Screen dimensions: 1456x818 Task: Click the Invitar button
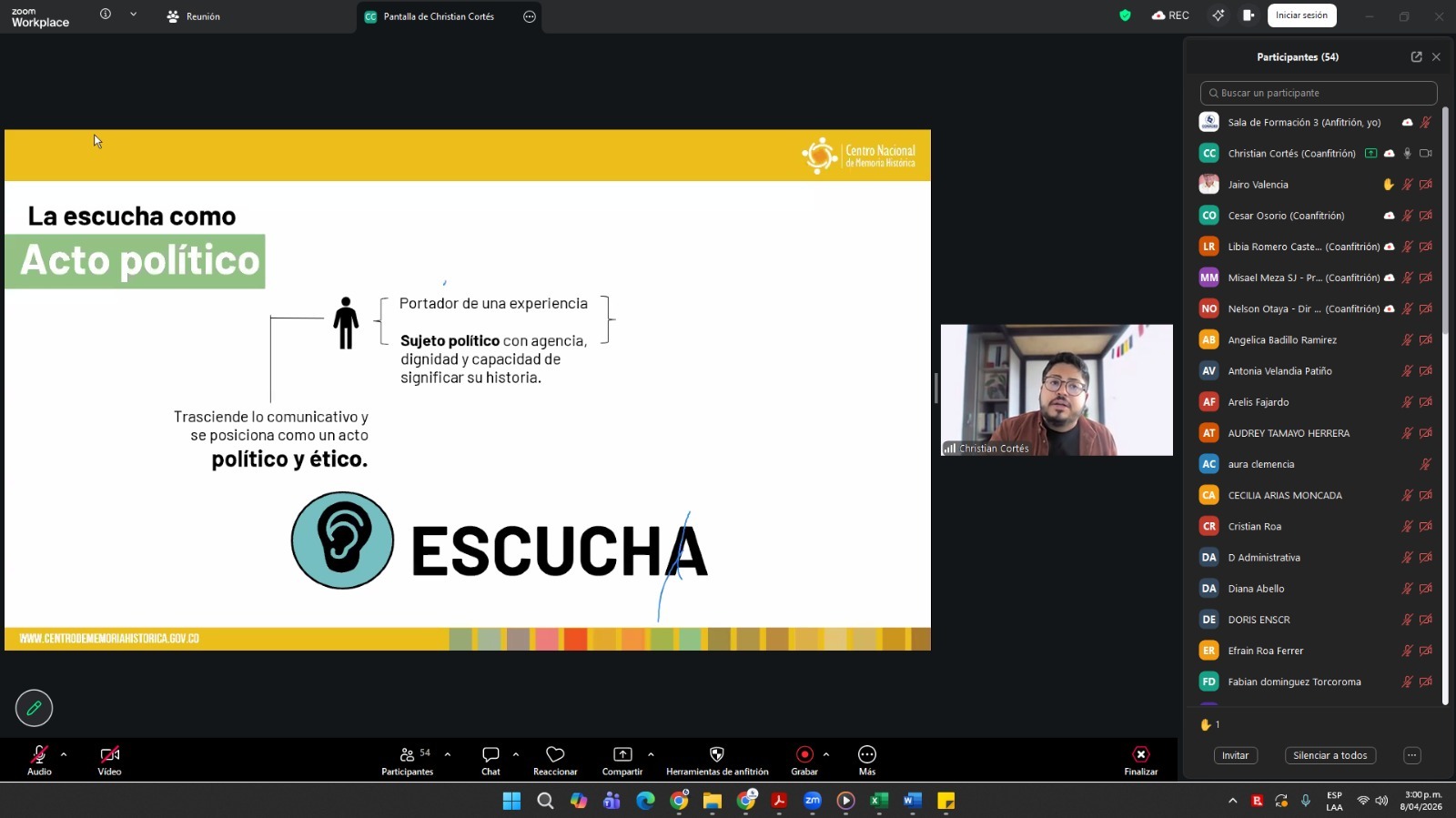click(x=1235, y=755)
